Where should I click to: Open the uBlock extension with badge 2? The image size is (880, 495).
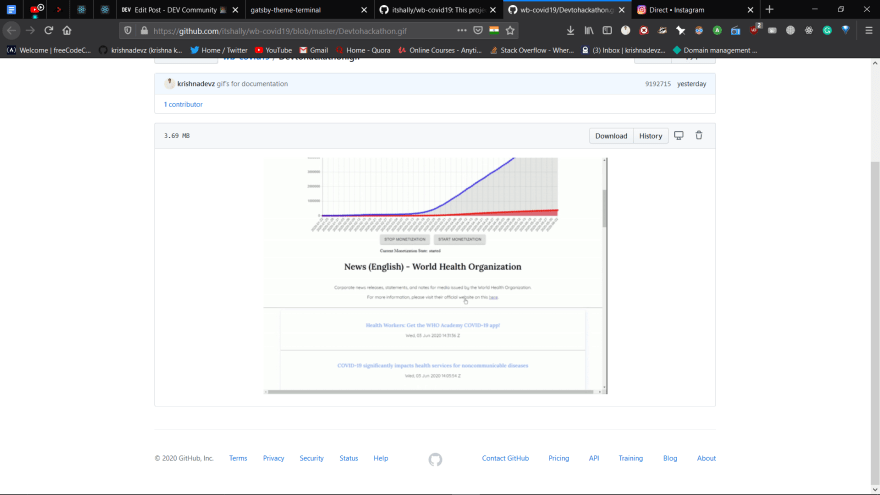coord(755,30)
